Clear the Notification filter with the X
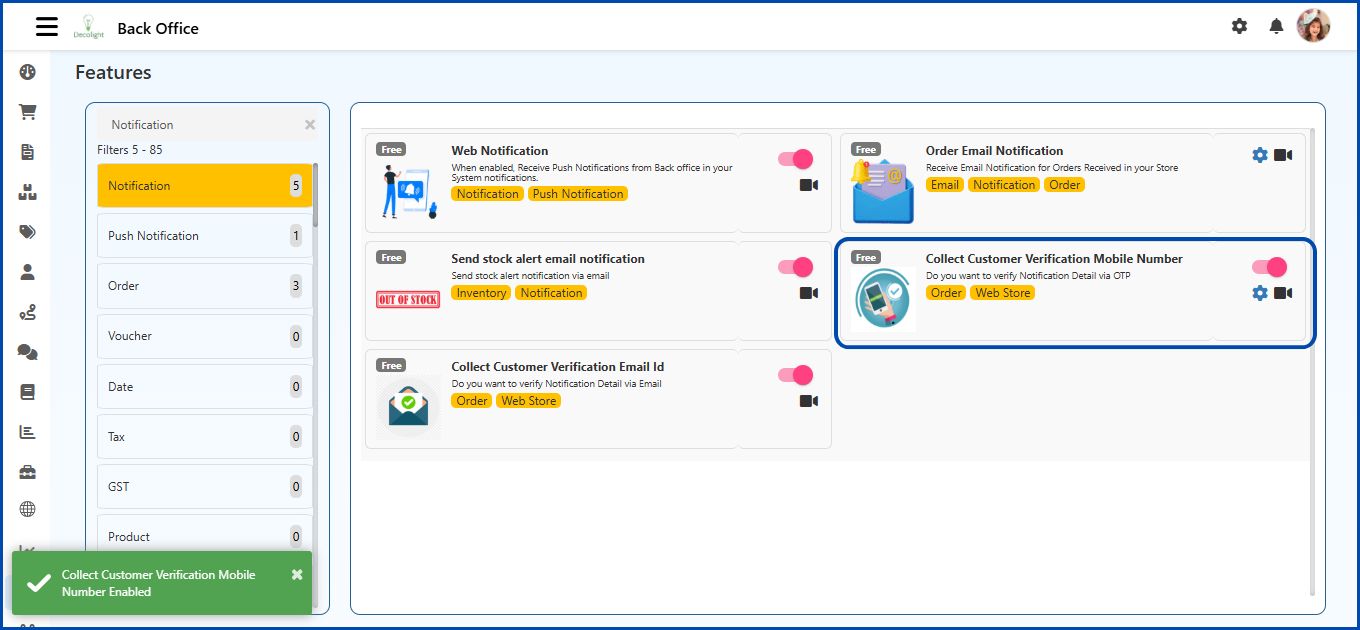Screen dimensions: 1360x630 click(309, 124)
